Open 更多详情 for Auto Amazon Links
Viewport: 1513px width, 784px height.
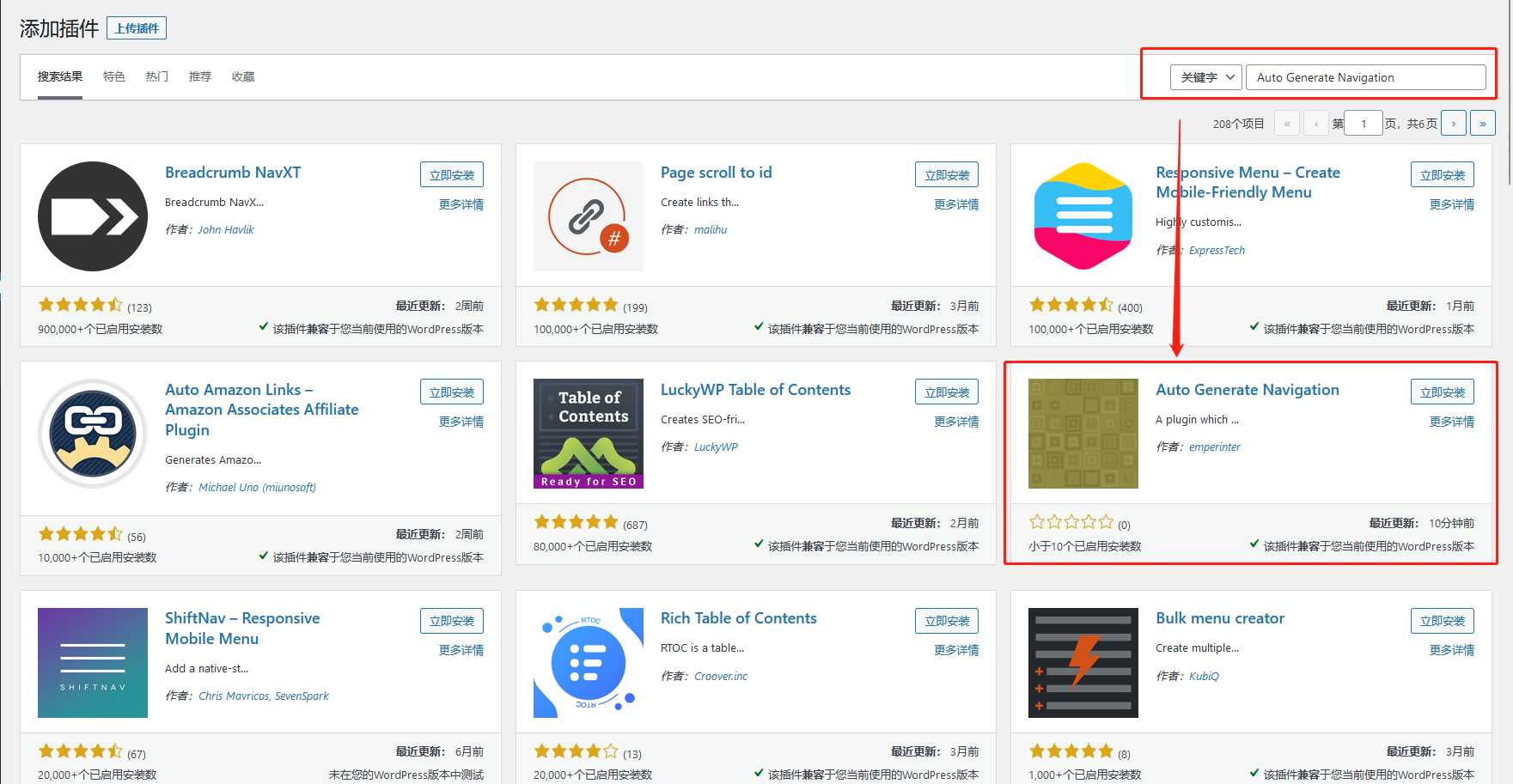pos(461,422)
